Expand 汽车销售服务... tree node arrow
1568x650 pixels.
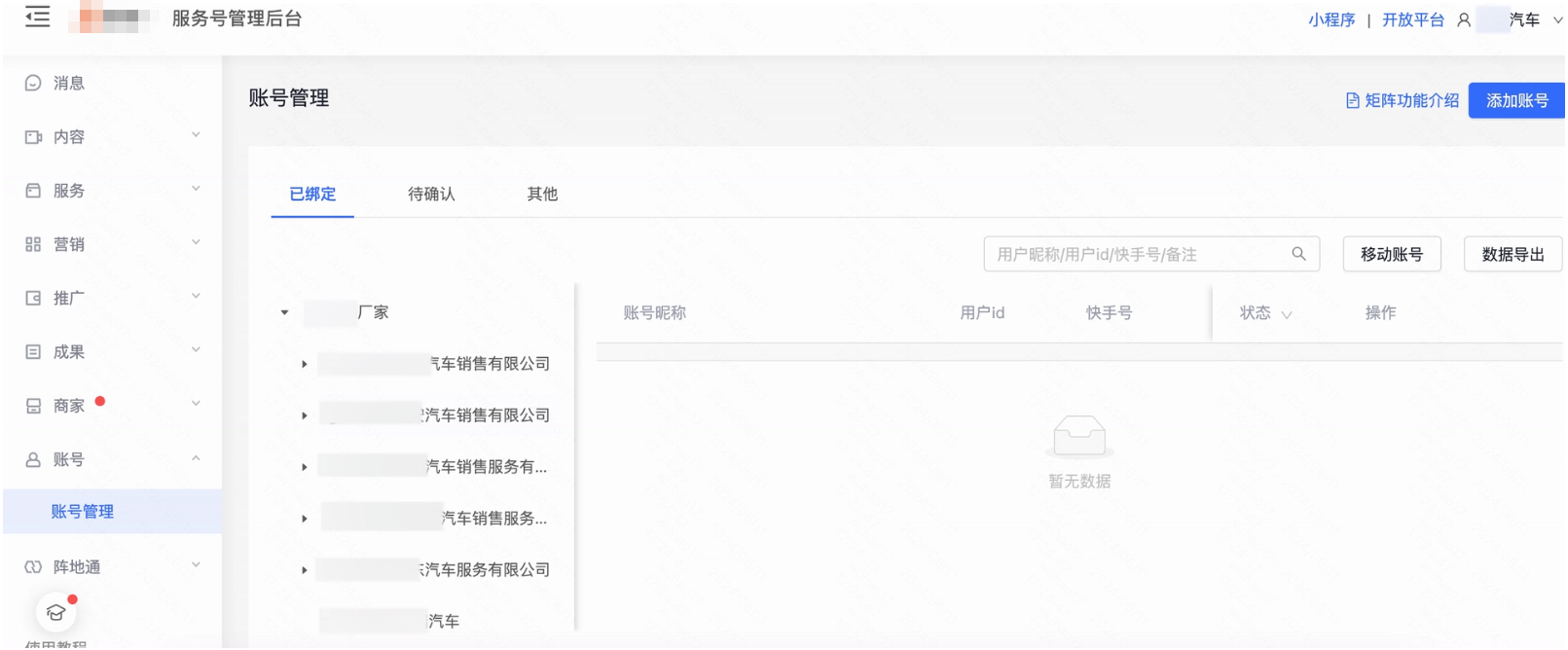click(x=305, y=519)
